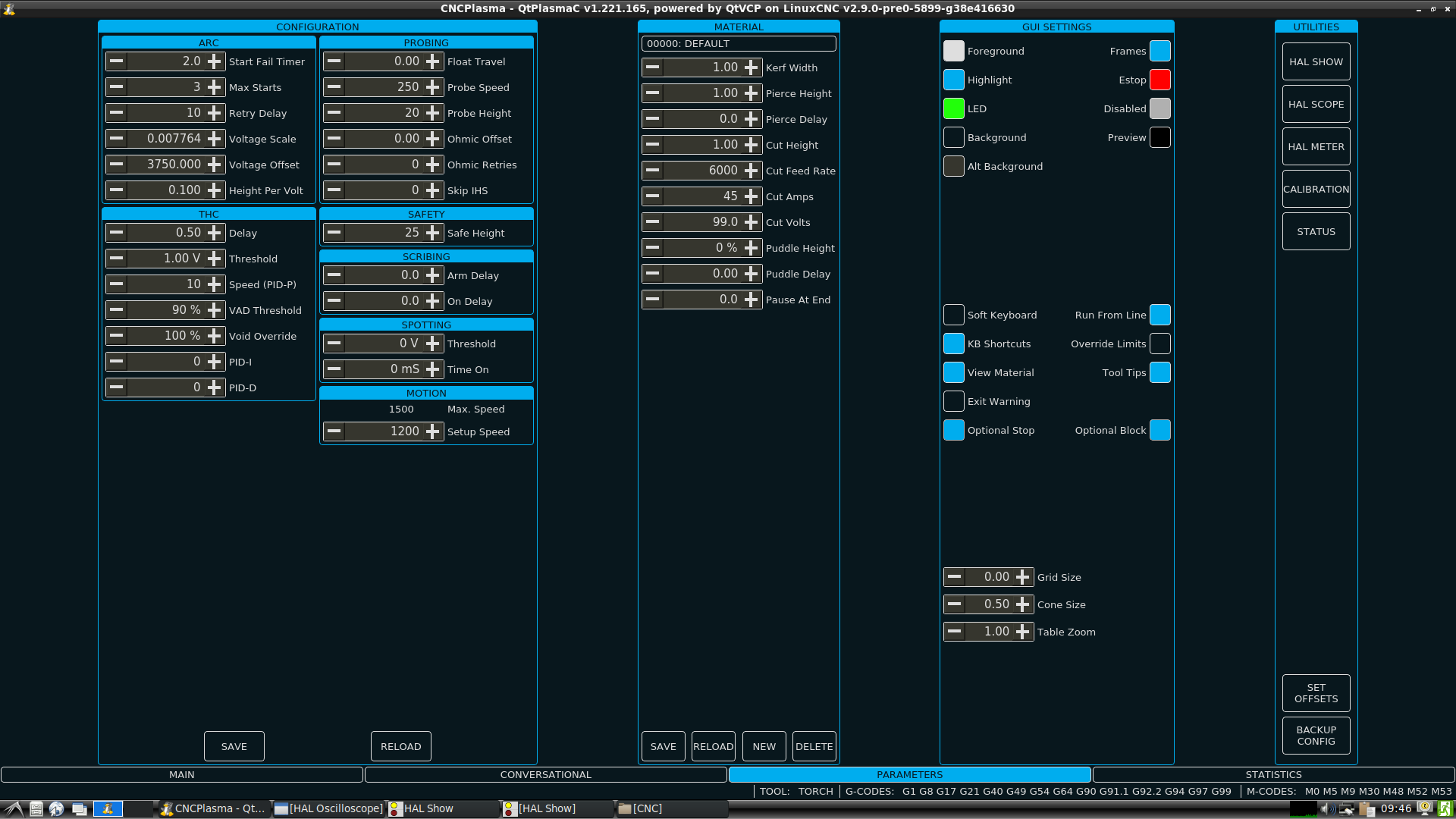This screenshot has height=819, width=1456.
Task: Decrease THC Threshold with minus icon
Action: pos(116,259)
